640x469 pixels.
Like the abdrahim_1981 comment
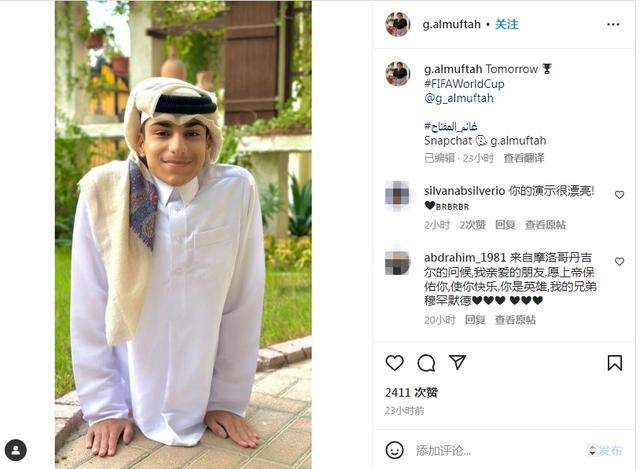(619, 261)
